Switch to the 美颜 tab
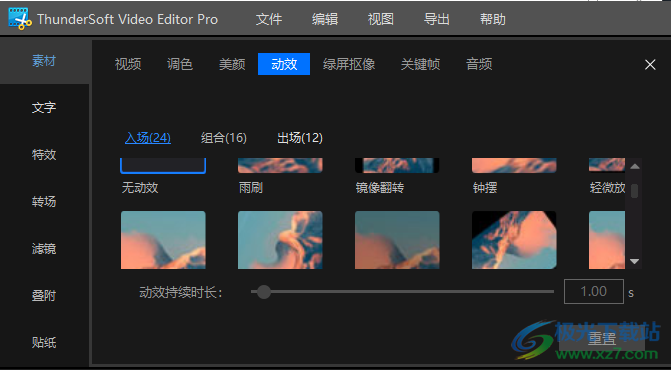Viewport: 671px width, 370px height. click(x=232, y=64)
